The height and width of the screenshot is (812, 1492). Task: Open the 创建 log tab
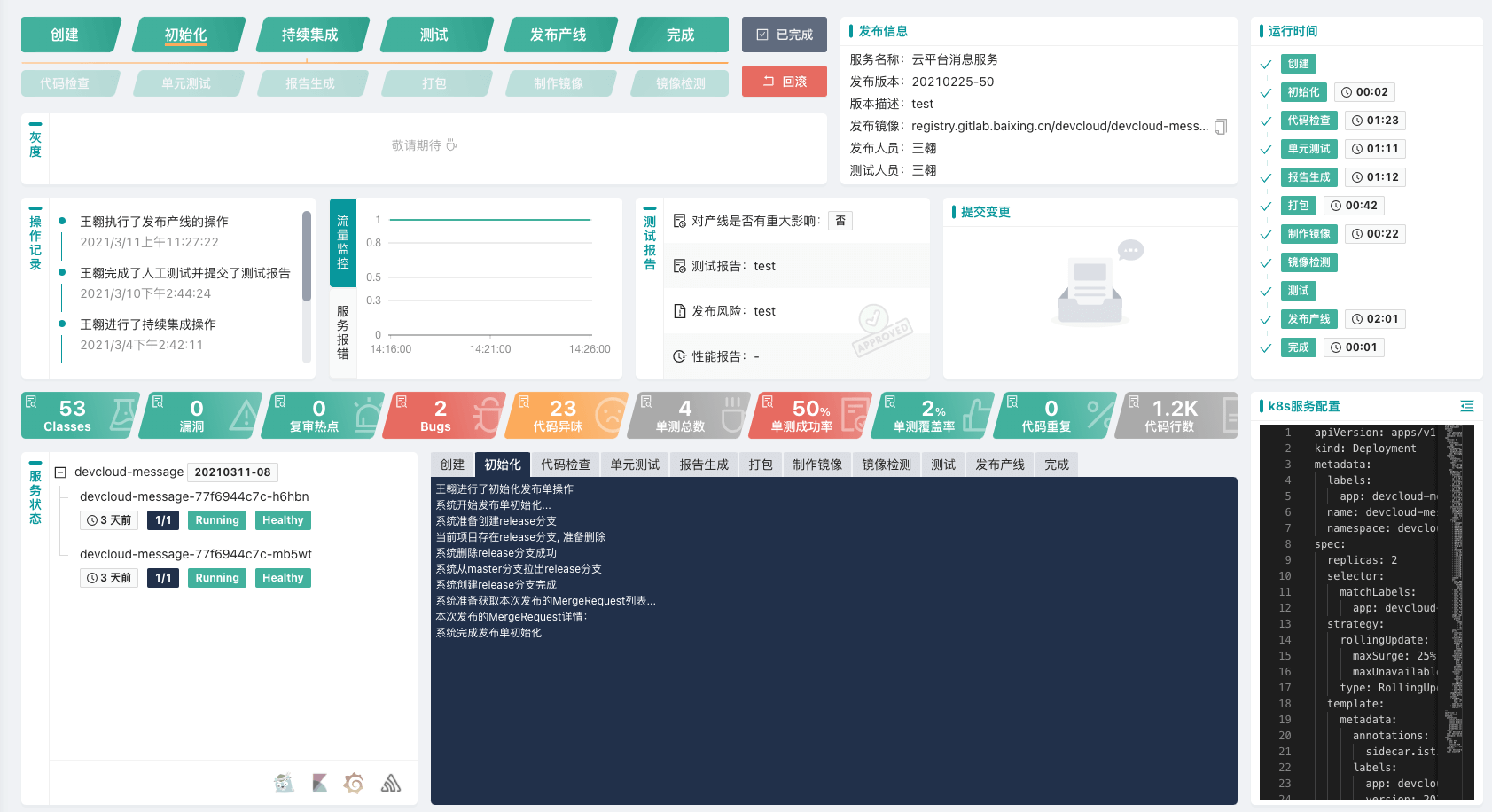point(452,465)
